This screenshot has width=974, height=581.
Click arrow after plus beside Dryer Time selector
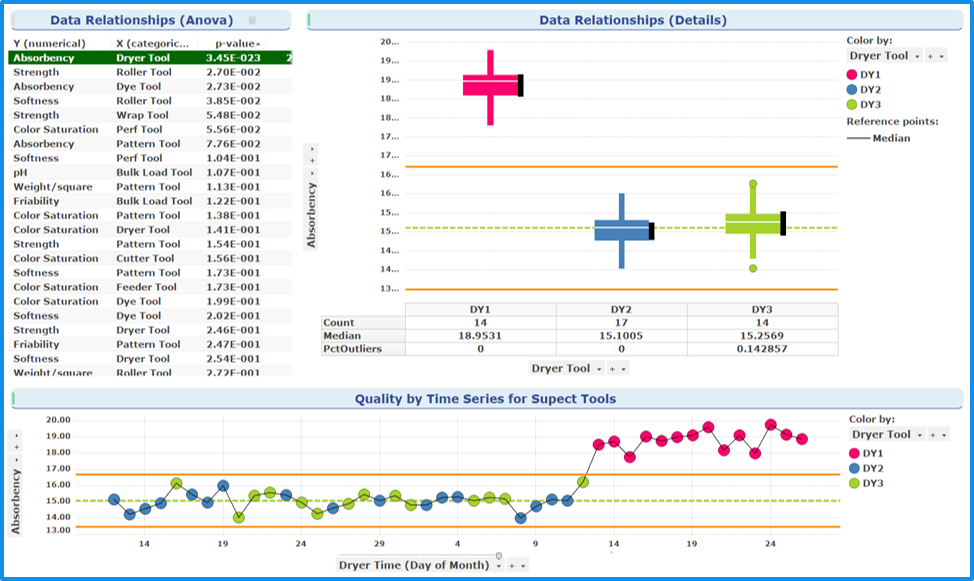click(x=524, y=565)
